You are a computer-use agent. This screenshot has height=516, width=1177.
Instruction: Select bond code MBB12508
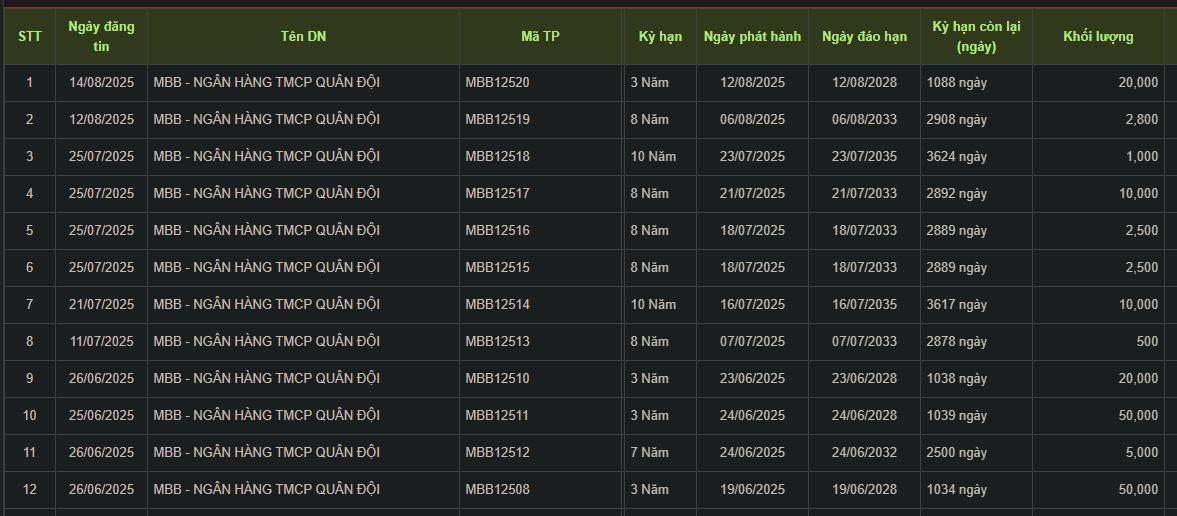coord(497,490)
